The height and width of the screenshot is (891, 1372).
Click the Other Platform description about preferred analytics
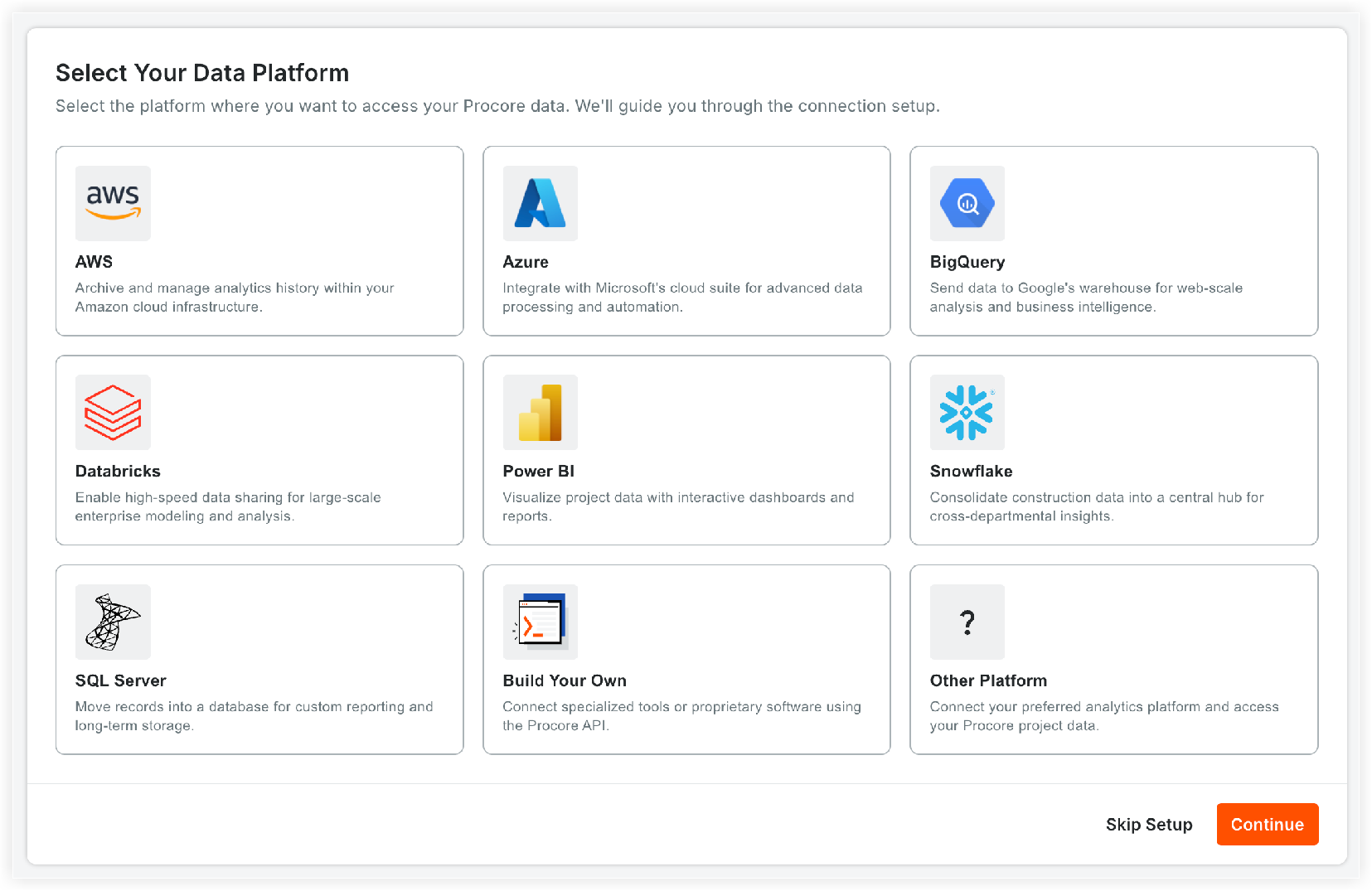point(1104,716)
